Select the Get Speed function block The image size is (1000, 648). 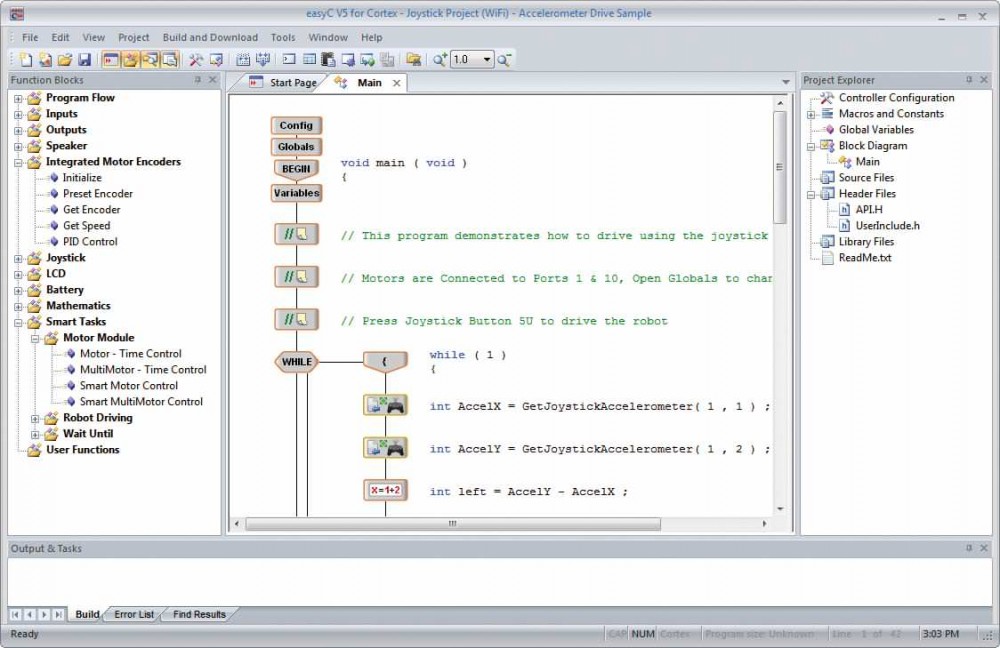(x=86, y=226)
